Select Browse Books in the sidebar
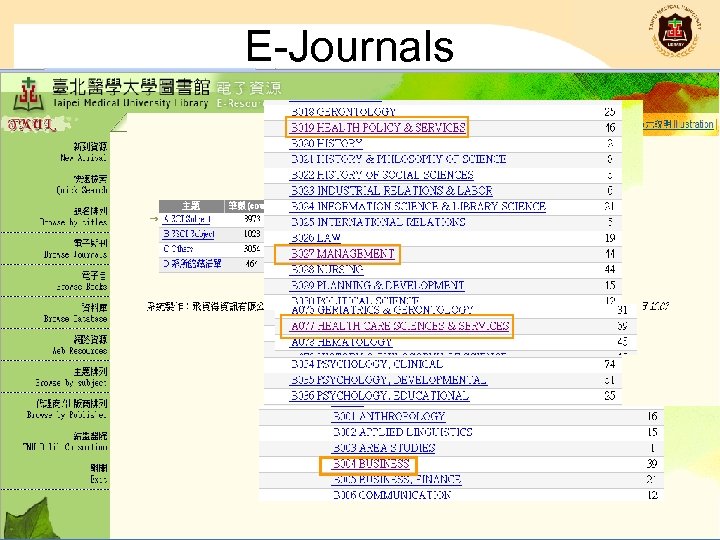This screenshot has height=540, width=720. [x=82, y=281]
